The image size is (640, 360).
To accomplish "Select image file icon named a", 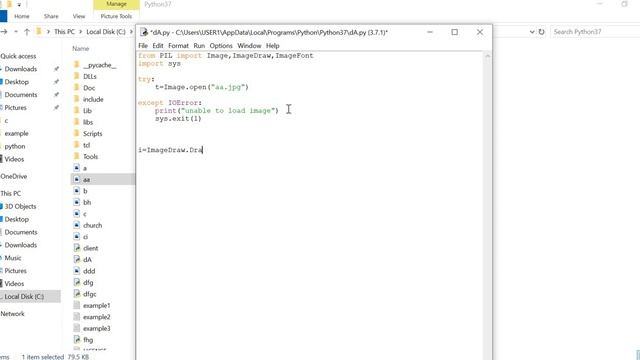I will [x=76, y=168].
